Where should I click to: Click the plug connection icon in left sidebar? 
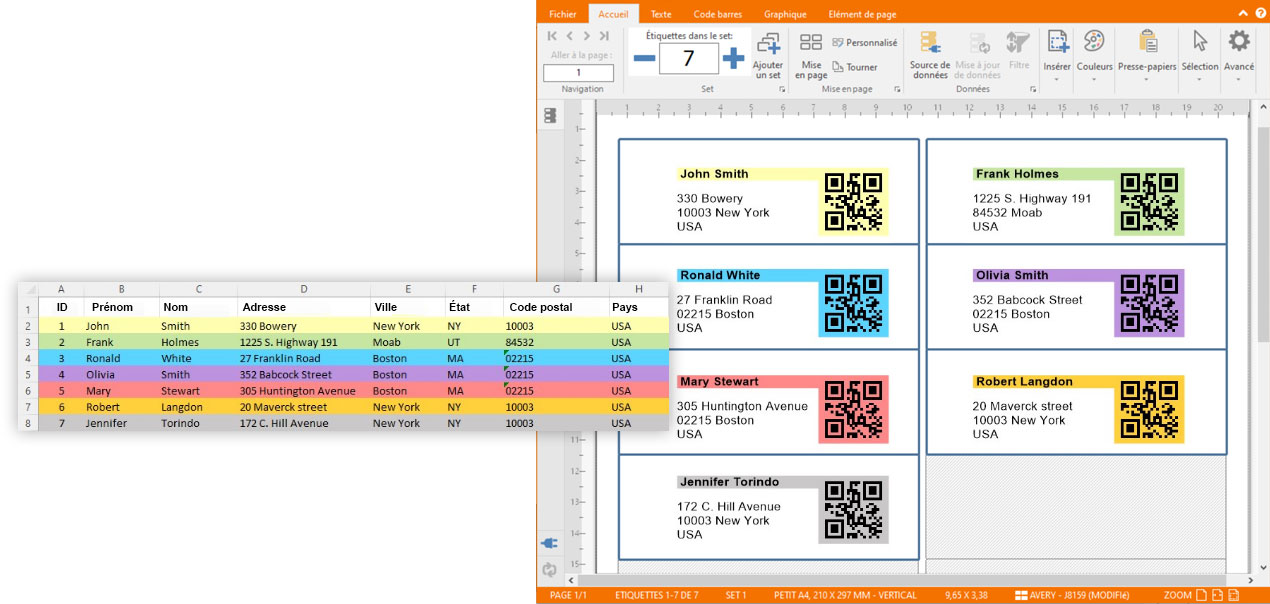550,543
